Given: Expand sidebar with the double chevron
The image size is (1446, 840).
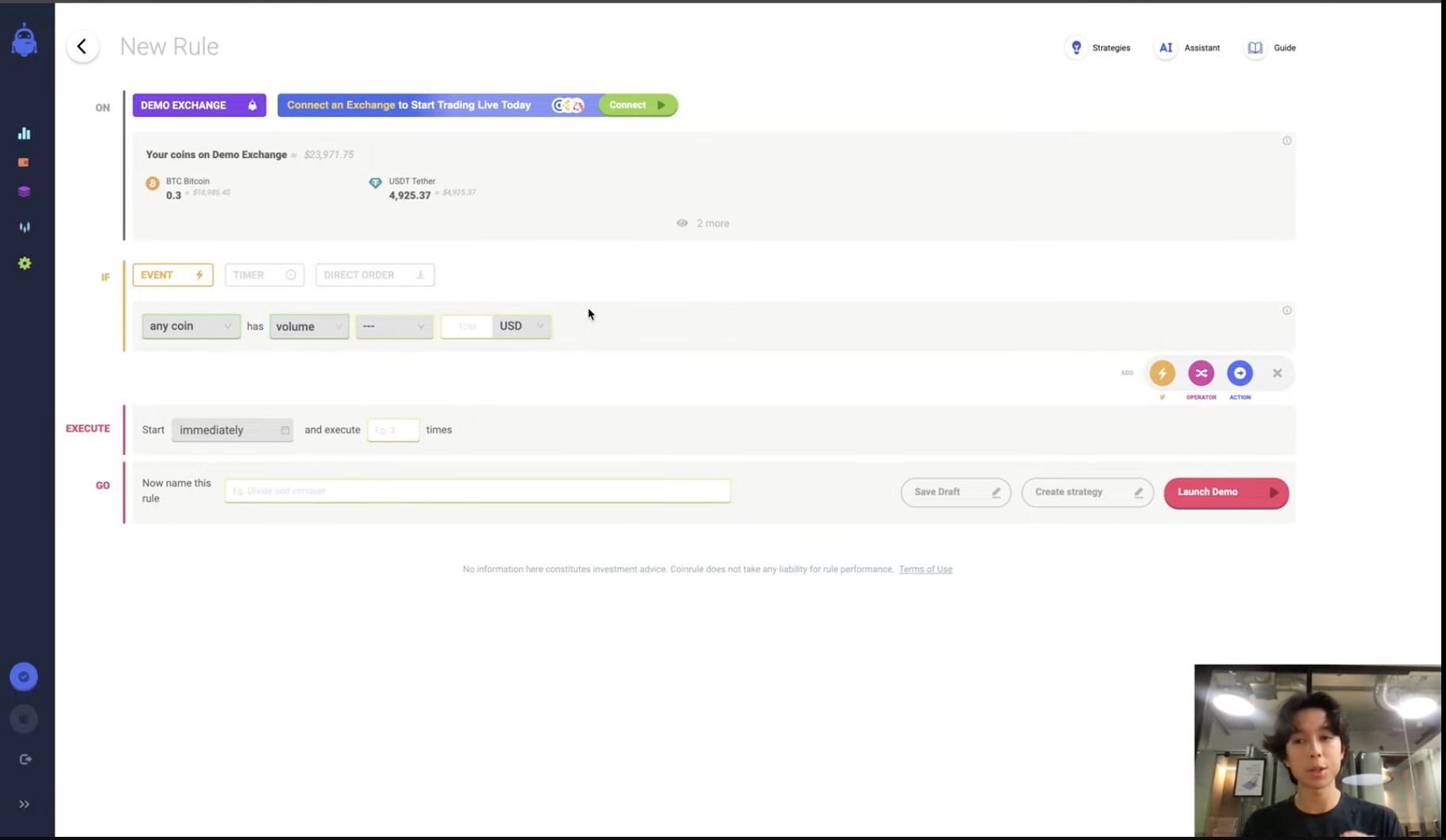Looking at the screenshot, I should (x=25, y=804).
